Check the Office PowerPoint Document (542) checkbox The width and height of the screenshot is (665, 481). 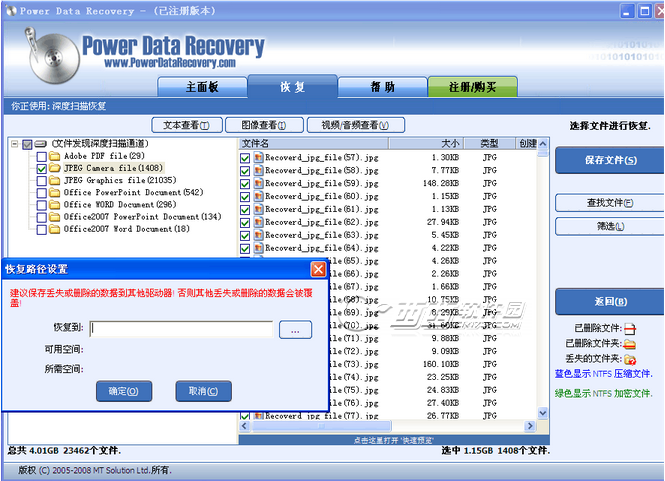tap(42, 193)
